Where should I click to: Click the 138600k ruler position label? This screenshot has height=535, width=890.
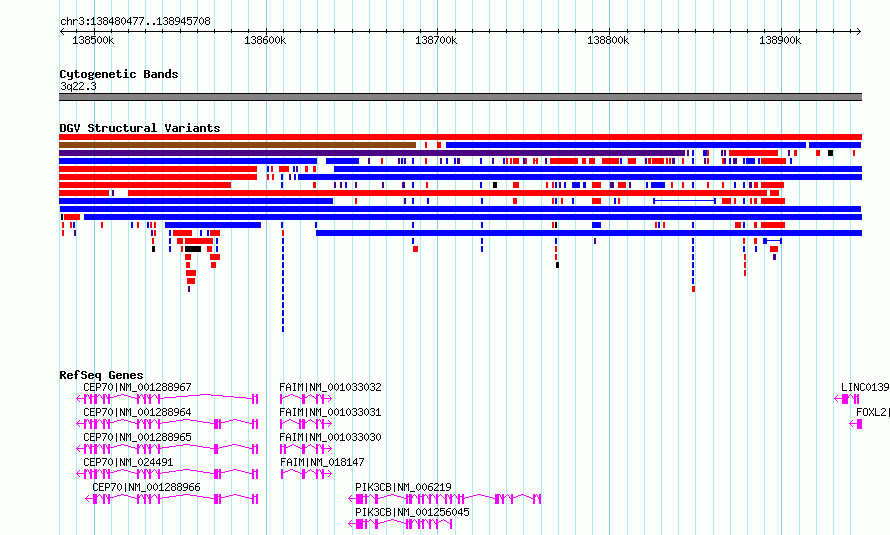click(265, 40)
